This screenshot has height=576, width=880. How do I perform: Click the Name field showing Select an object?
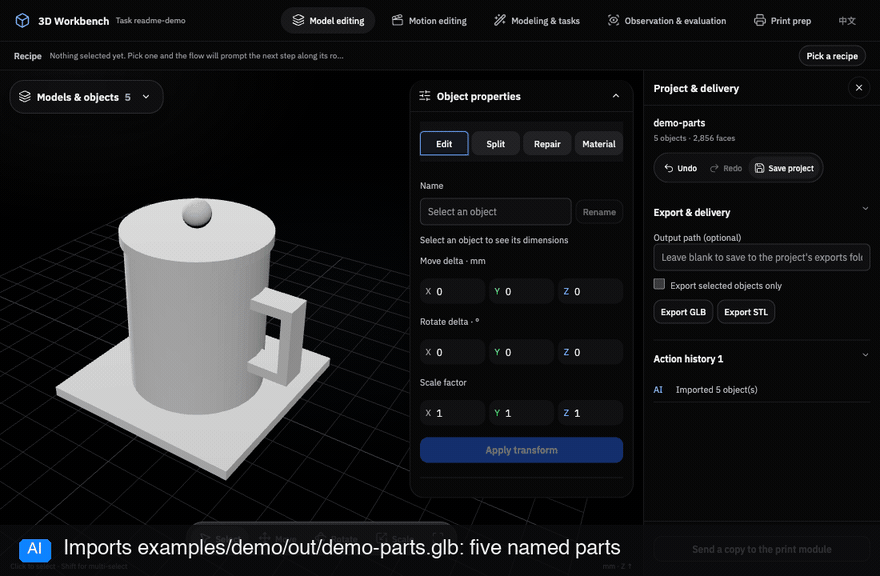point(496,212)
